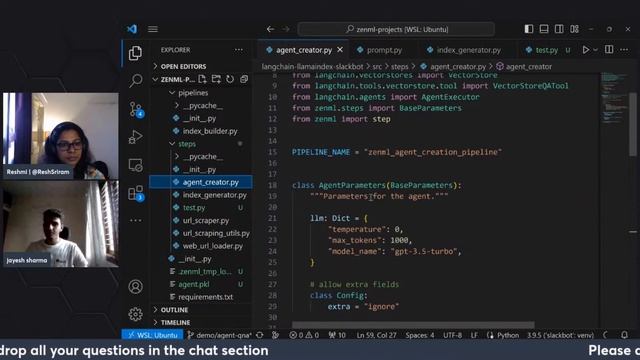Click the horizontal editor scrollbar
The width and height of the screenshot is (640, 360).
413,325
